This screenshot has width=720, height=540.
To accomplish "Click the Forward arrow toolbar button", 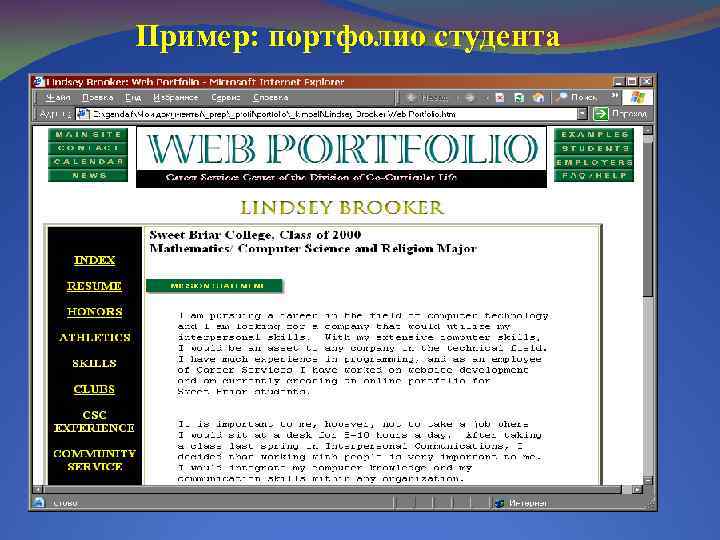I will click(470, 98).
